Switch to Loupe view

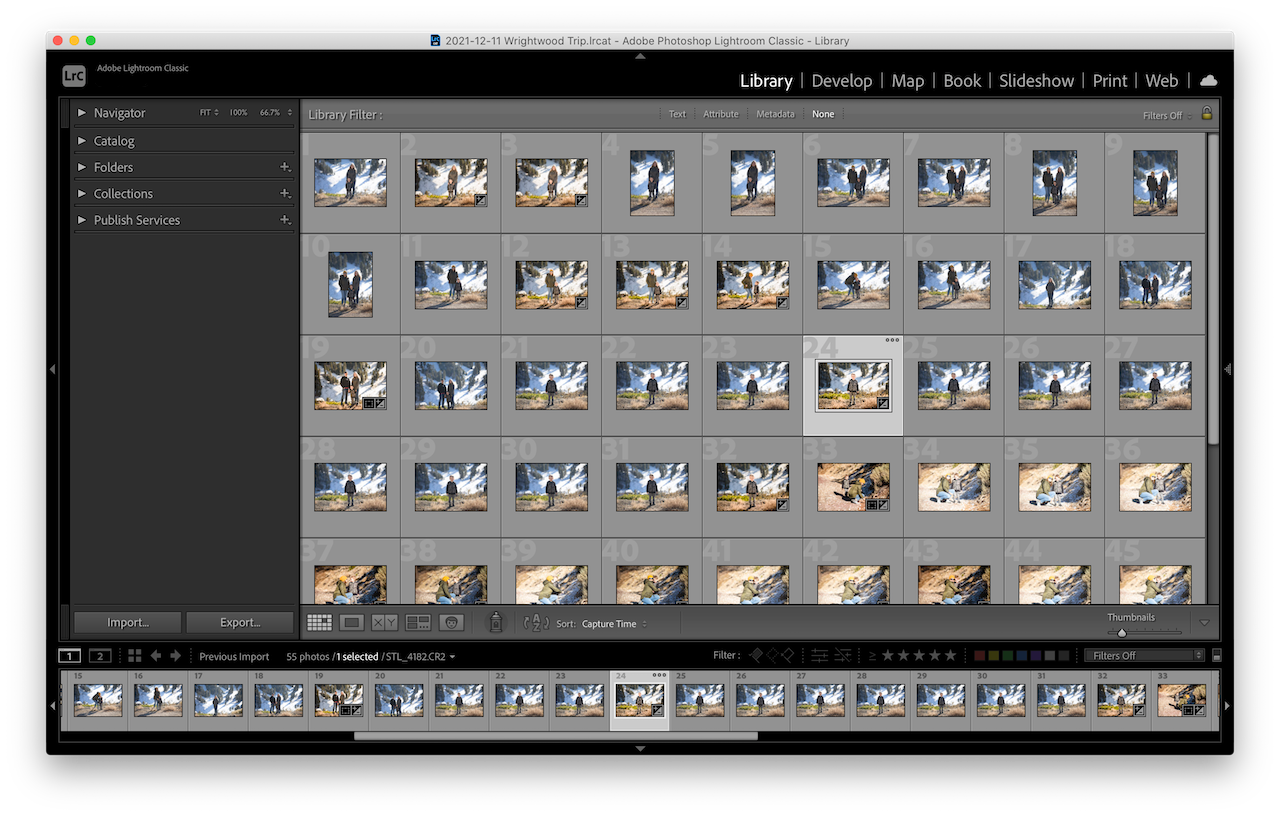click(352, 623)
